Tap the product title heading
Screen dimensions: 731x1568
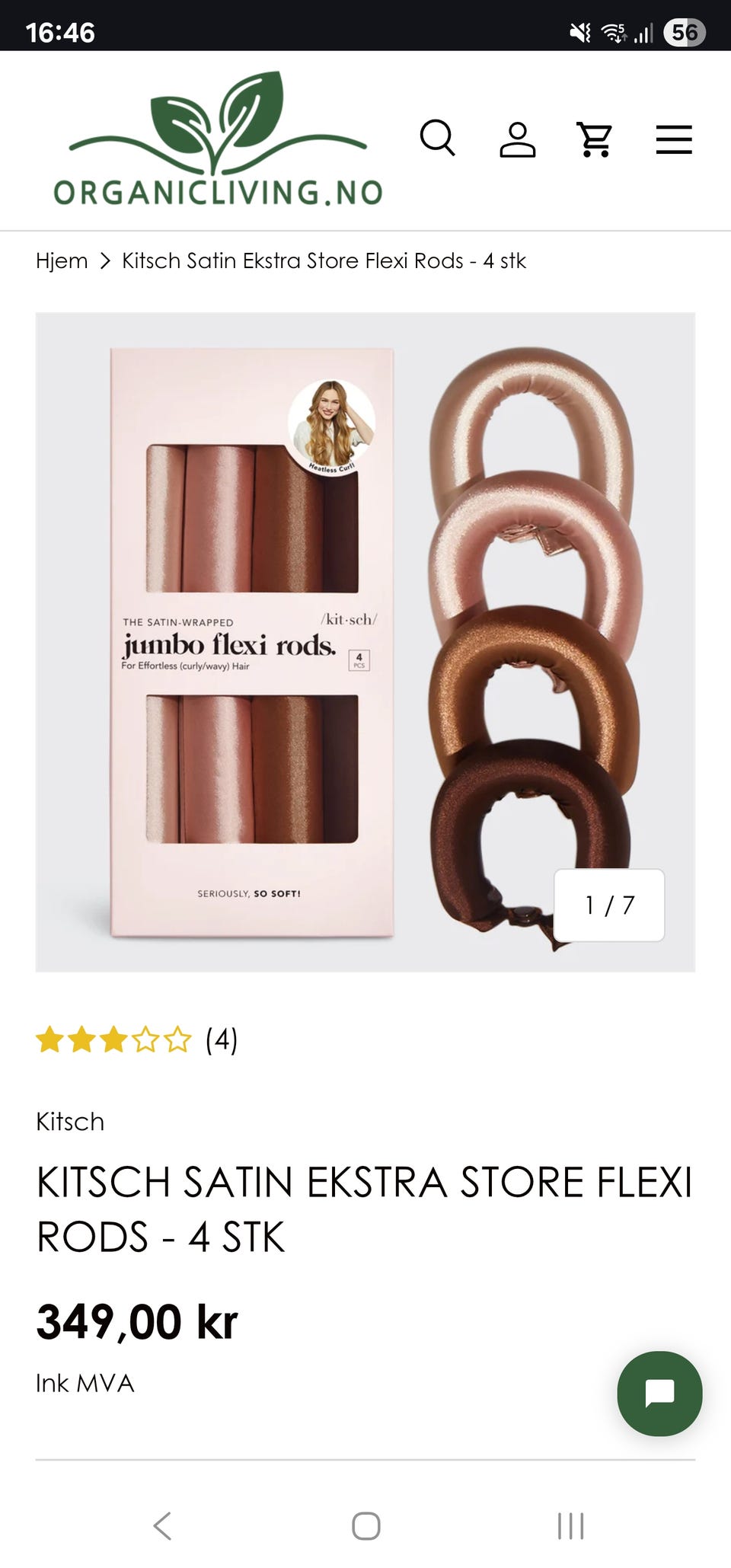pyautogui.click(x=364, y=1209)
